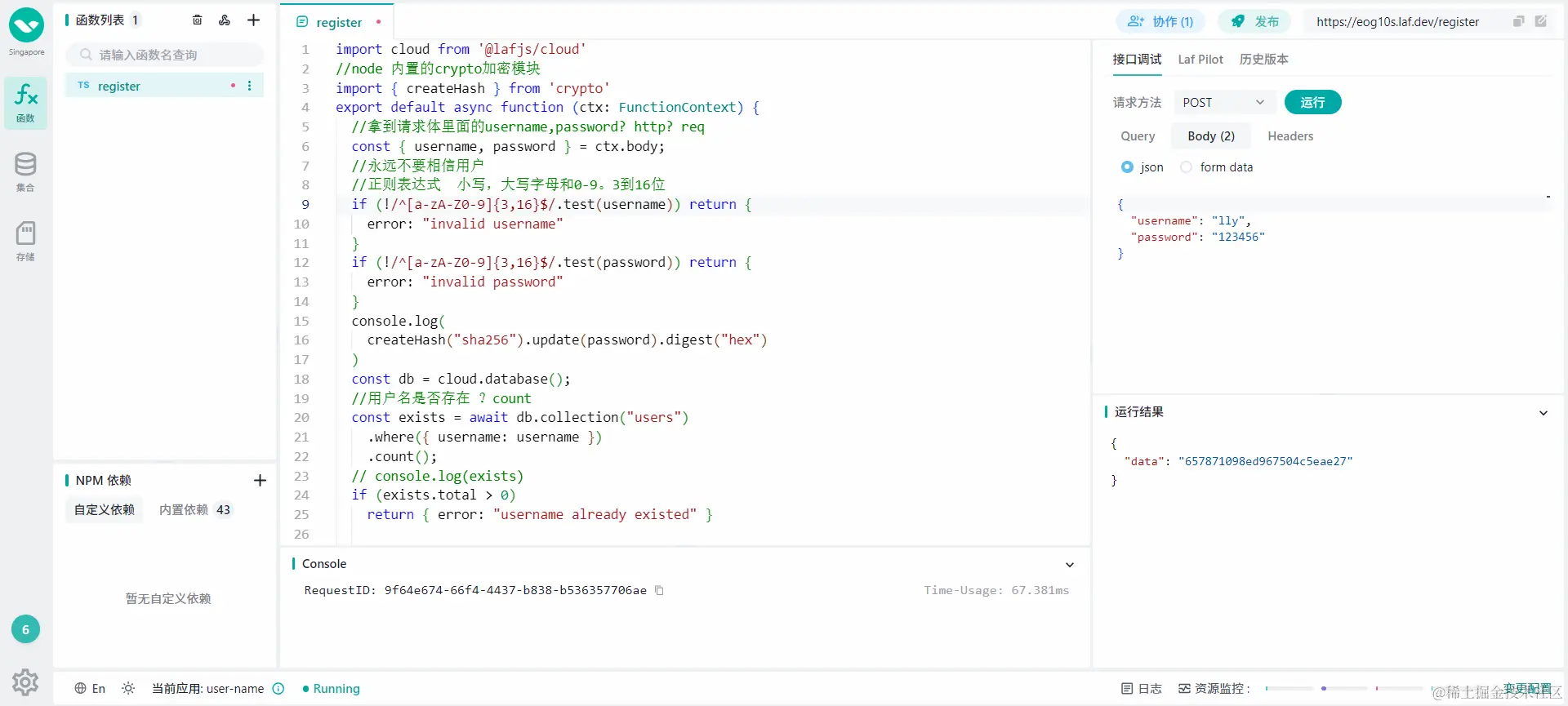Click the green avatar badge numbered 6

tap(25, 629)
